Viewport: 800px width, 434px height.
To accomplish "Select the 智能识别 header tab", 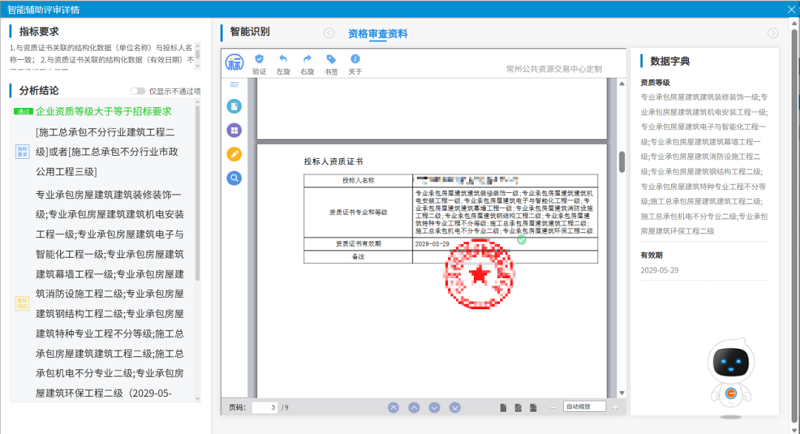I will [249, 32].
